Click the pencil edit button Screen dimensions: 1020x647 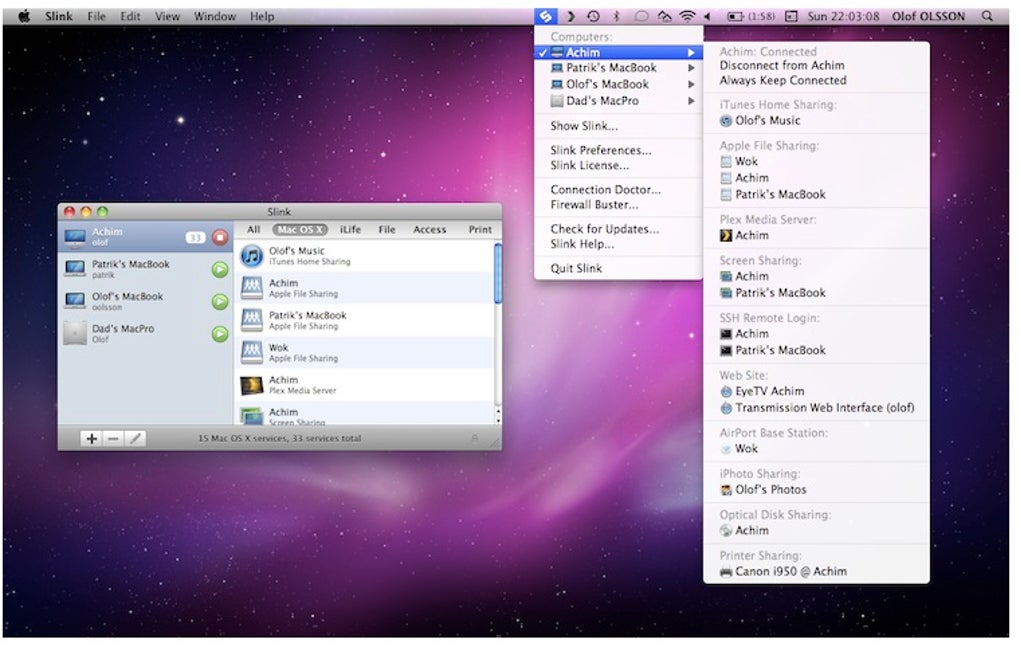(x=136, y=439)
